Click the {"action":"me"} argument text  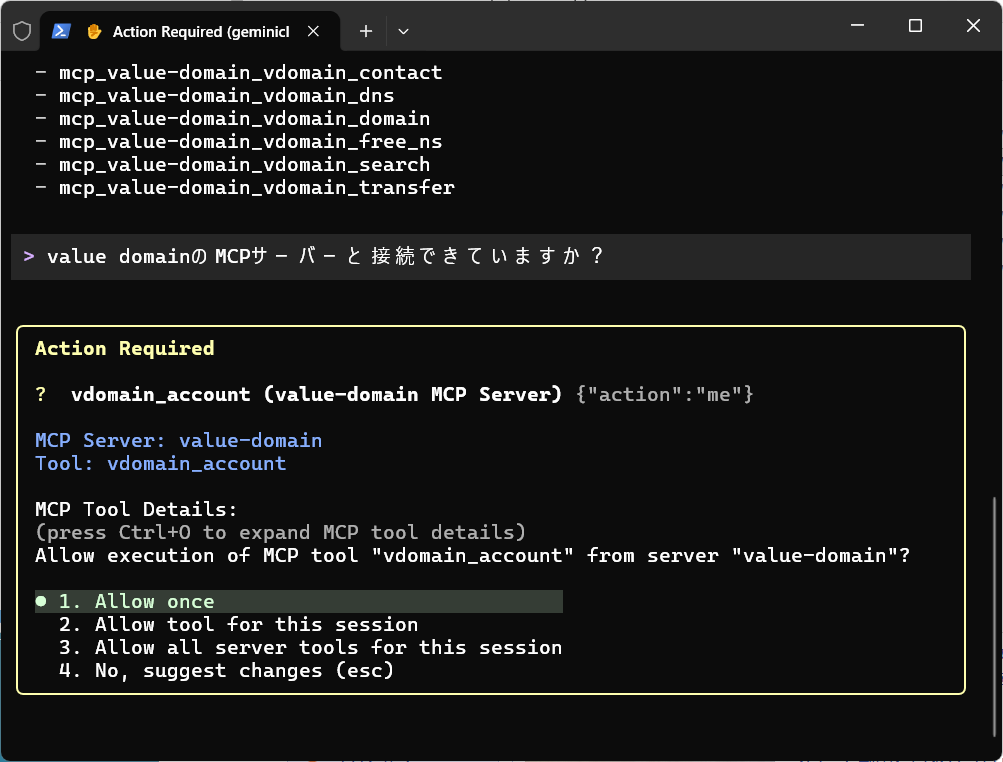tap(665, 394)
